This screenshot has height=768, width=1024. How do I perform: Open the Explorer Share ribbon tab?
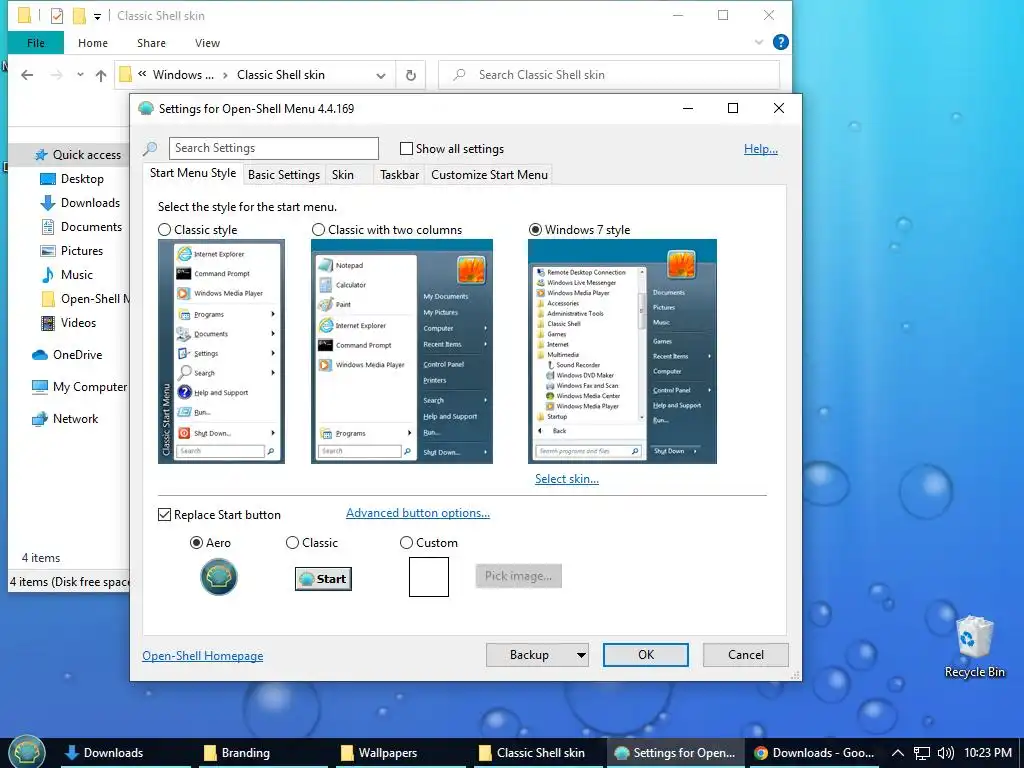click(151, 43)
